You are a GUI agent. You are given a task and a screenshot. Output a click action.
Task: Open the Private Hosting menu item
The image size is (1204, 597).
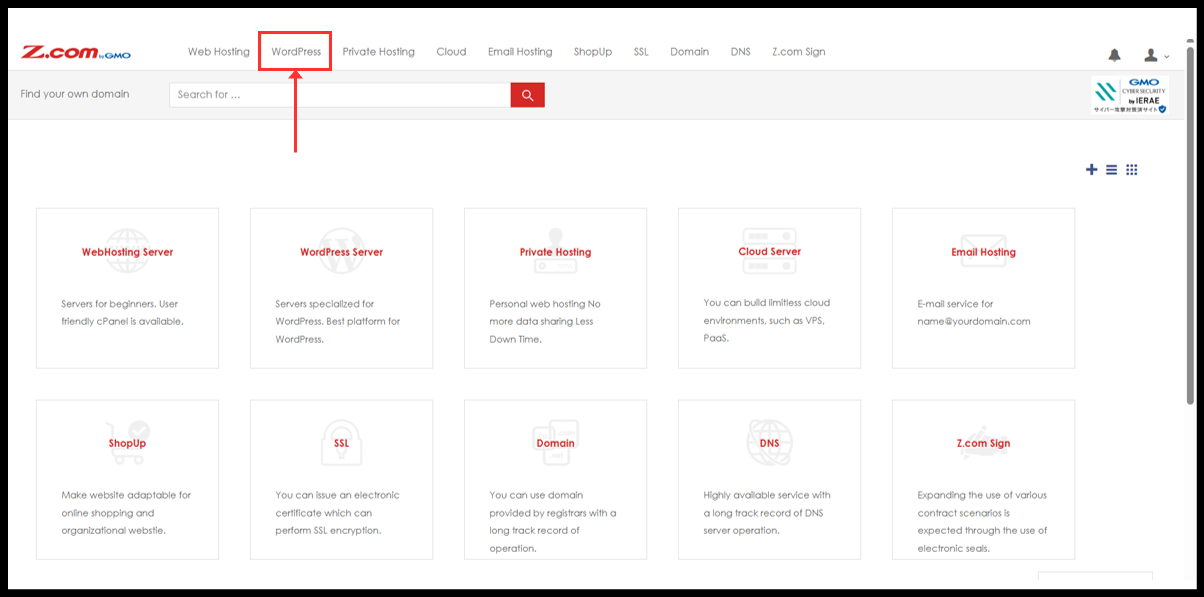(378, 52)
